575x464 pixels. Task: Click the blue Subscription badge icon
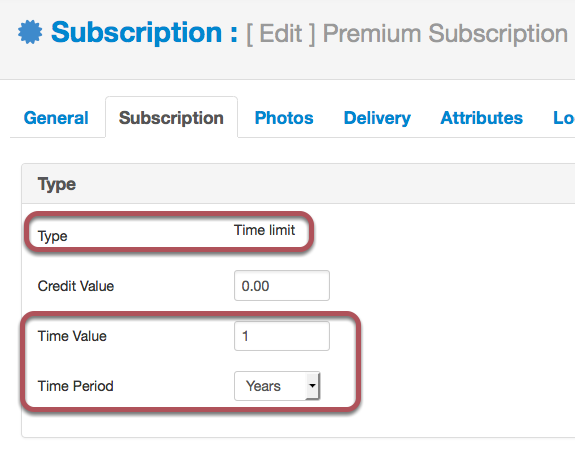[x=30, y=32]
